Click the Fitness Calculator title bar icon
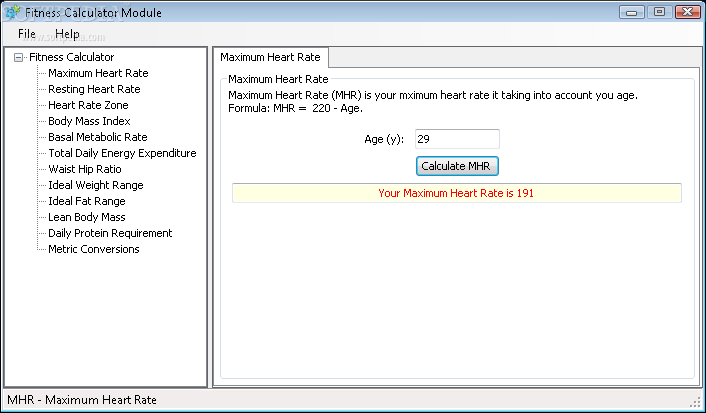This screenshot has height=413, width=706. click(13, 12)
